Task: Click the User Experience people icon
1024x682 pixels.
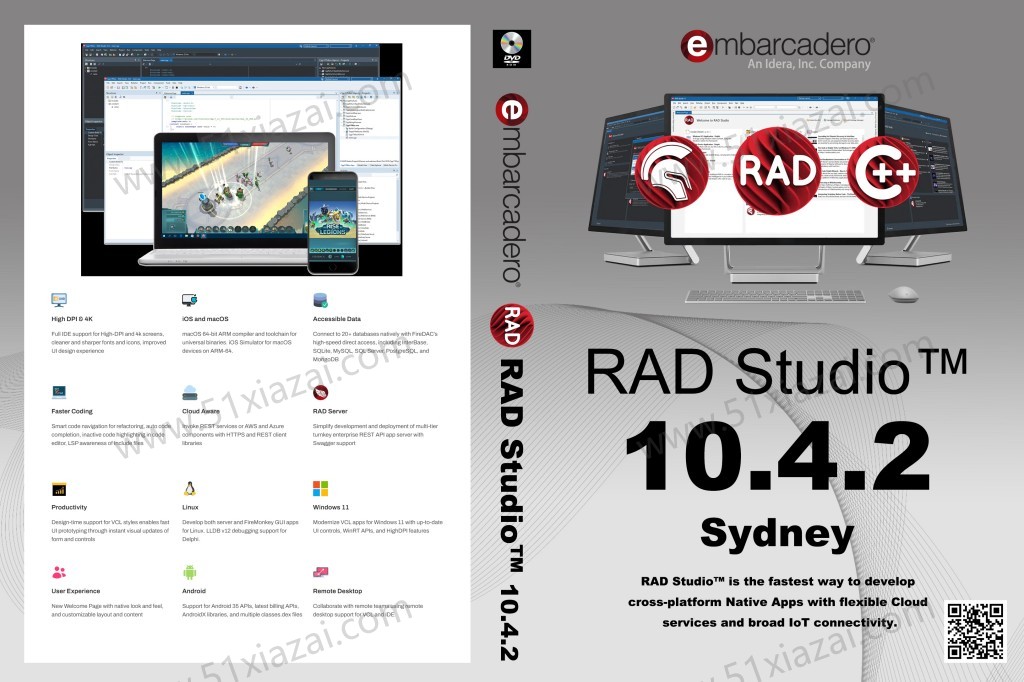Action: tap(59, 572)
